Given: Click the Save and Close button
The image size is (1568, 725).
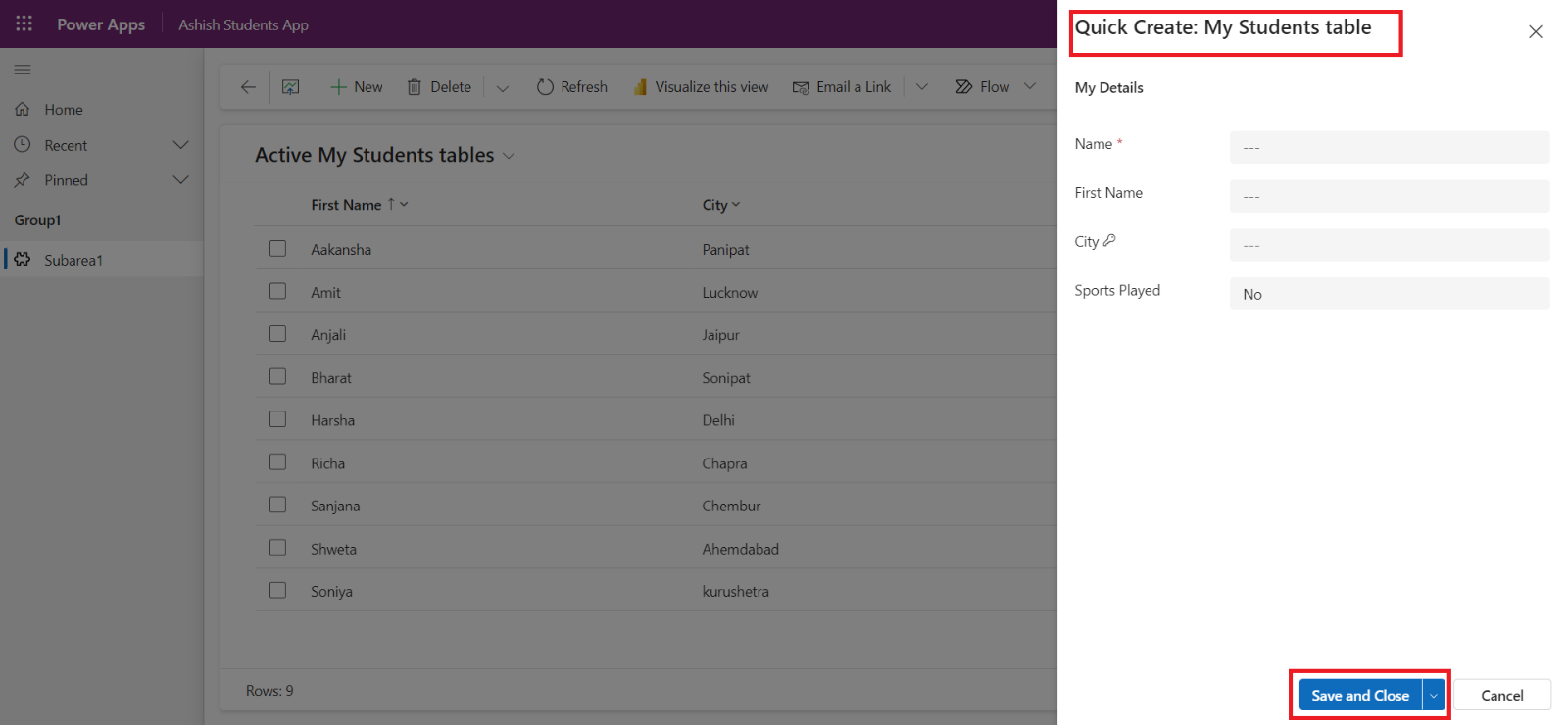Looking at the screenshot, I should click(1359, 696).
